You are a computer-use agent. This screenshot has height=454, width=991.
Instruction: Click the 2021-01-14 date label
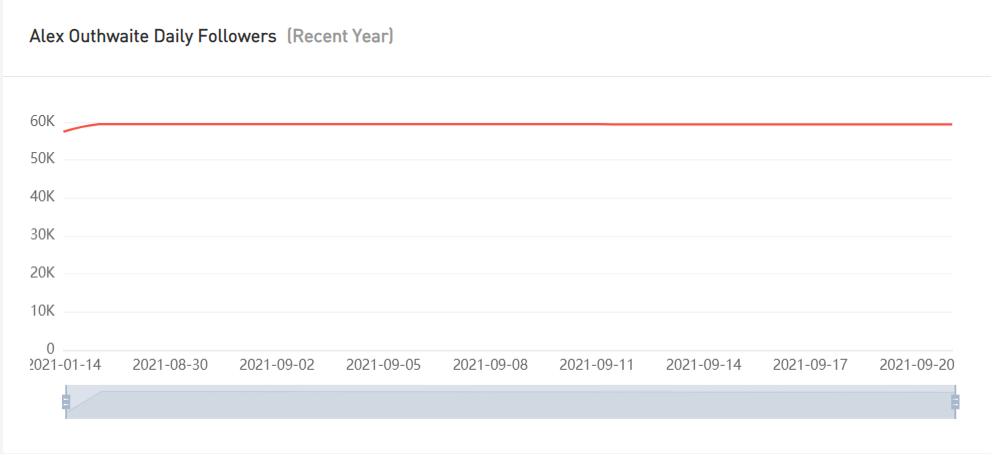pos(67,365)
